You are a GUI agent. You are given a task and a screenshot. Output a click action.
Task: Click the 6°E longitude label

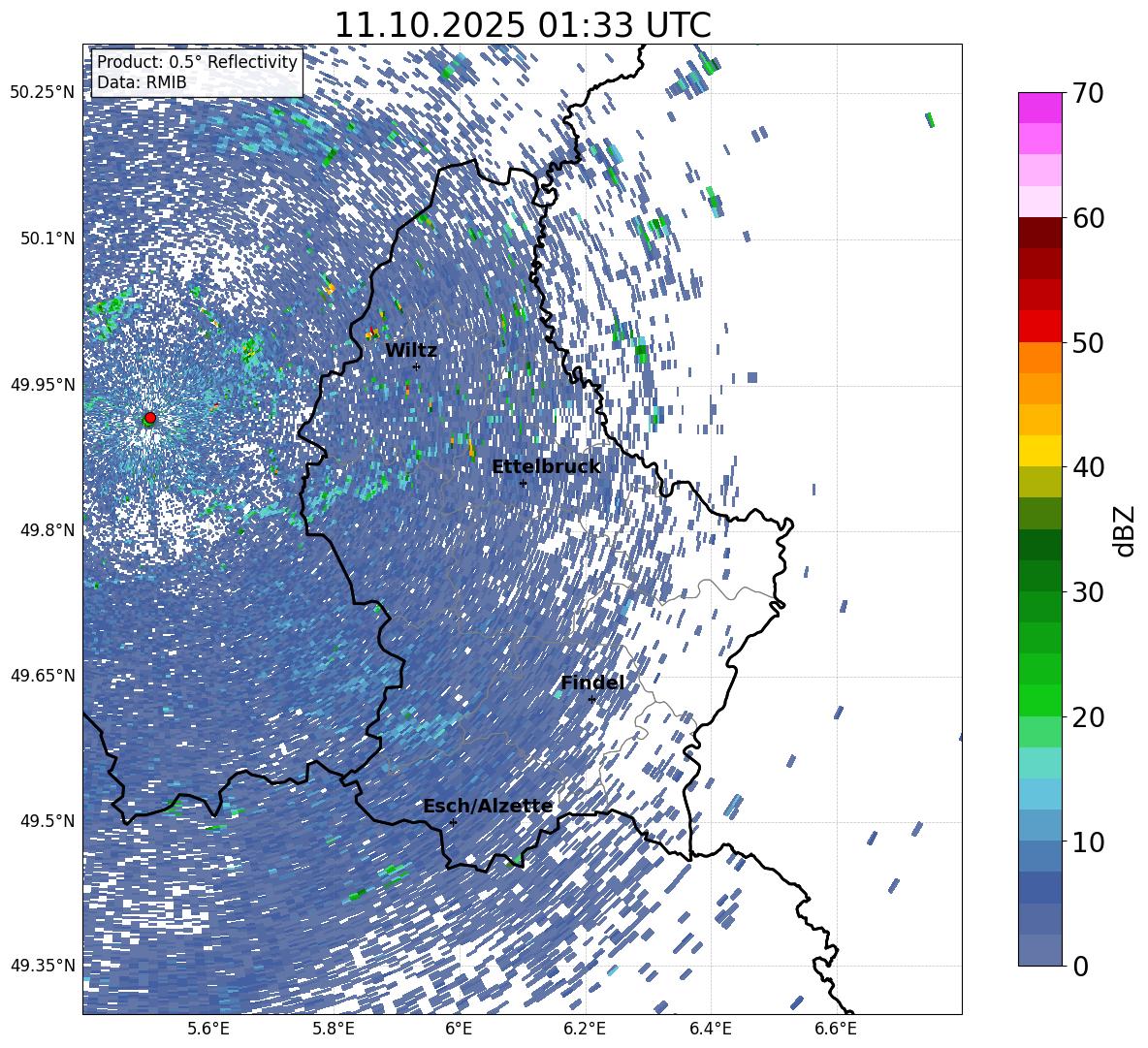pyautogui.click(x=459, y=1029)
